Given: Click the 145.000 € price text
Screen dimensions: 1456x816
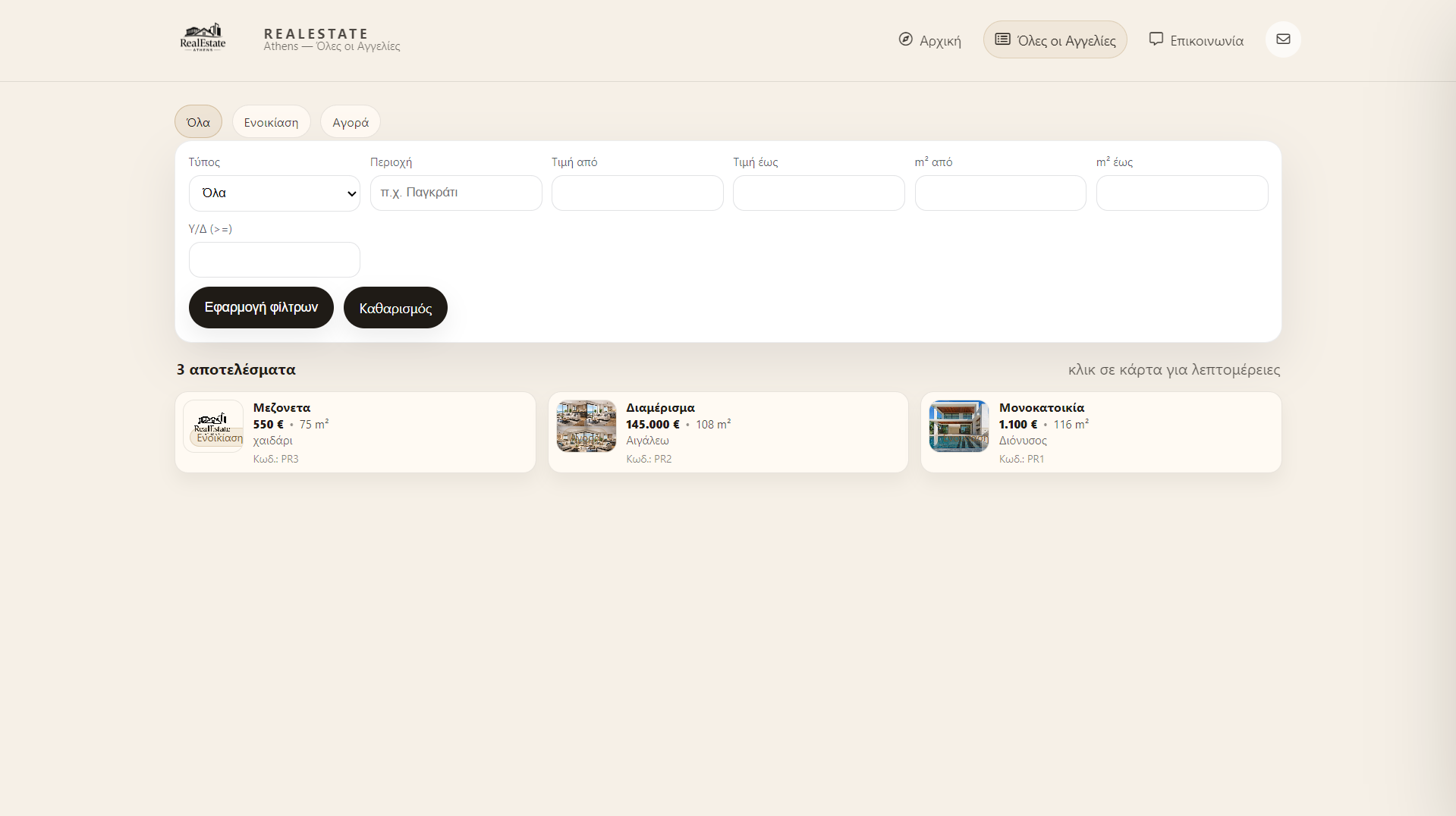Looking at the screenshot, I should coord(653,425).
